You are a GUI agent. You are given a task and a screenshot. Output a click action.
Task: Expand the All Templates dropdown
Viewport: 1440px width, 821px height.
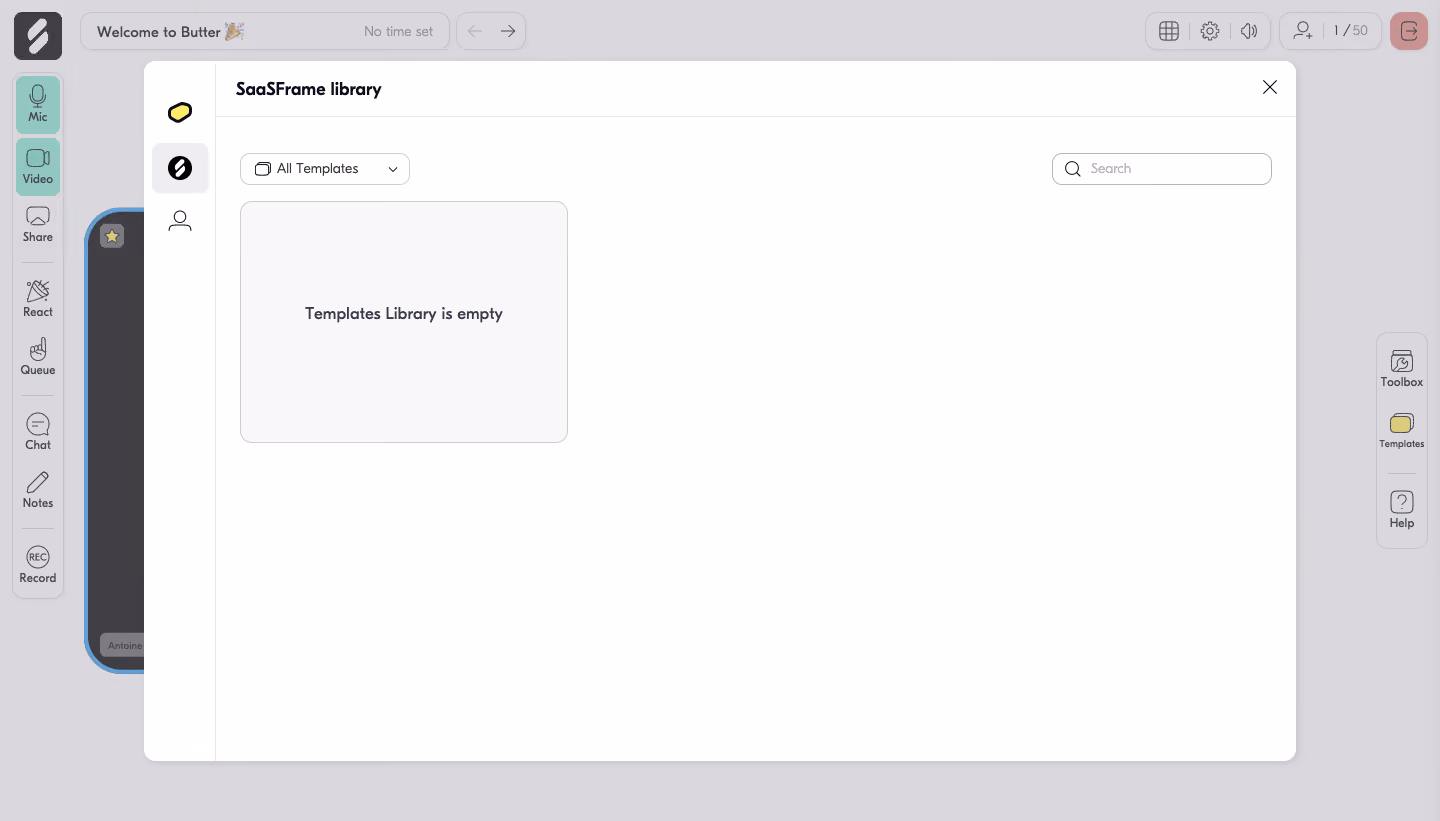(x=325, y=169)
